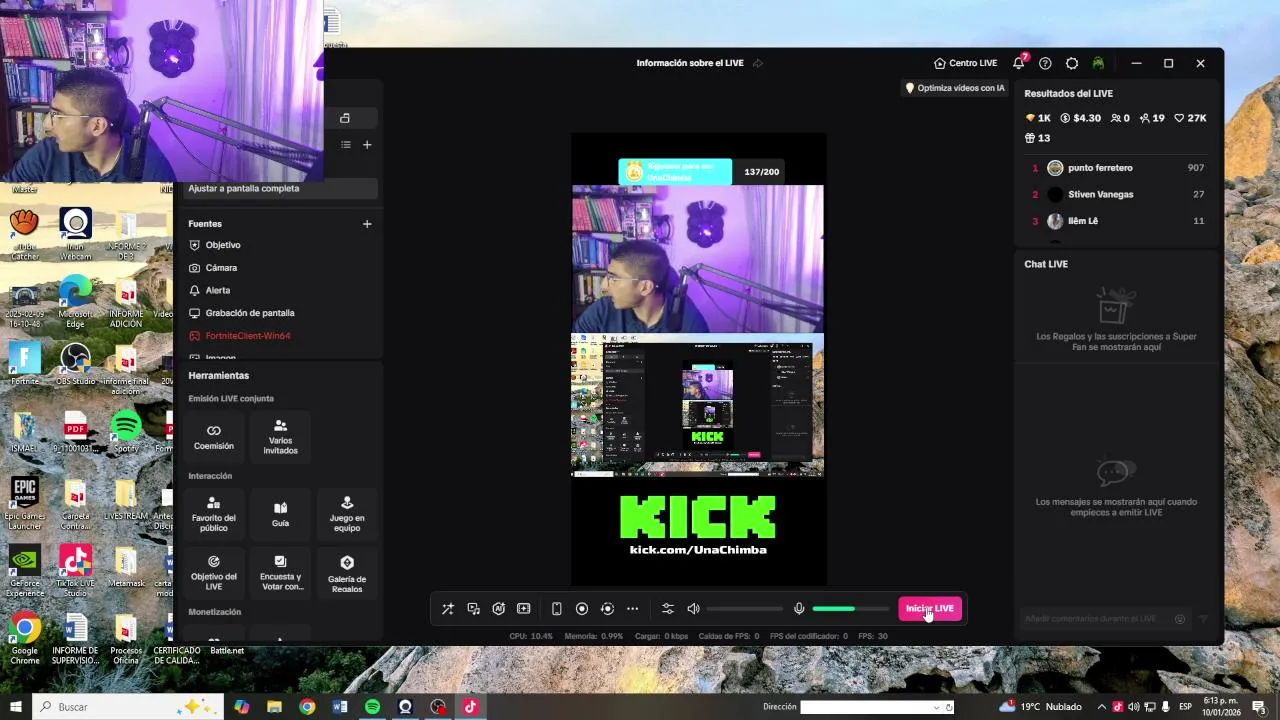The width and height of the screenshot is (1280, 720).
Task: Open the replay capture icon
Action: coord(607,609)
